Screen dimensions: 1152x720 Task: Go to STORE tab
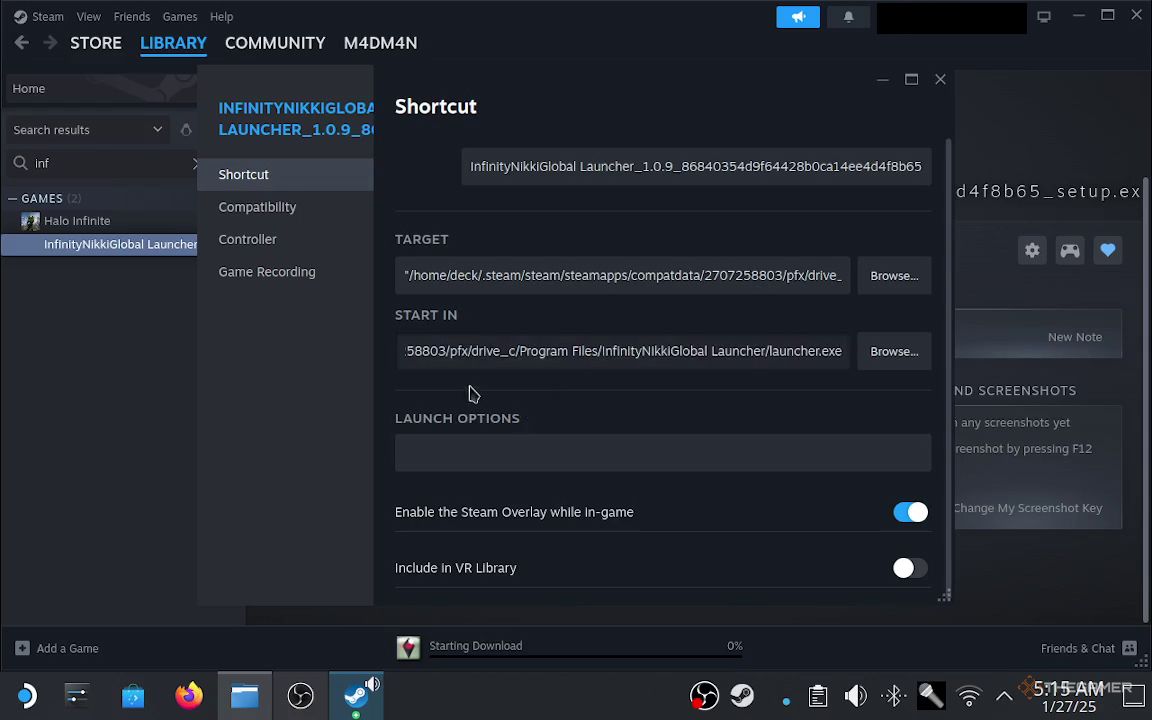(96, 43)
